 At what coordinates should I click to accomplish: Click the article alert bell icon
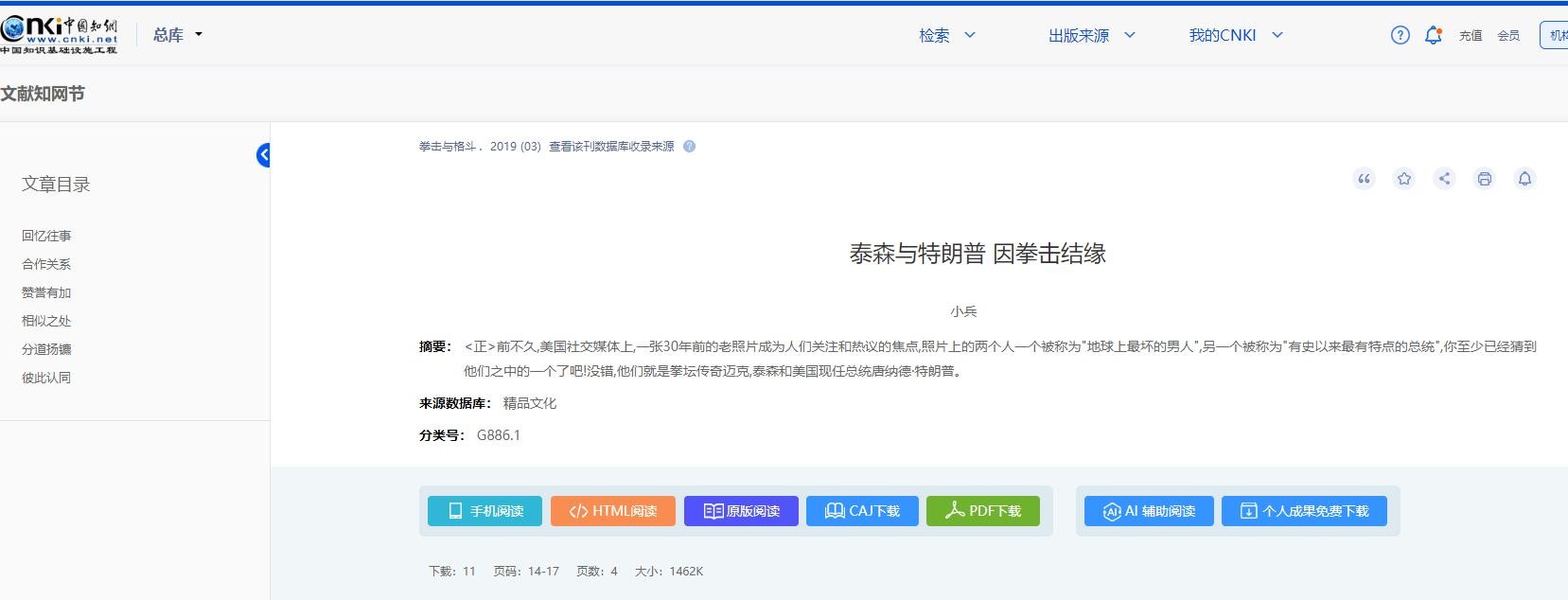click(1524, 179)
